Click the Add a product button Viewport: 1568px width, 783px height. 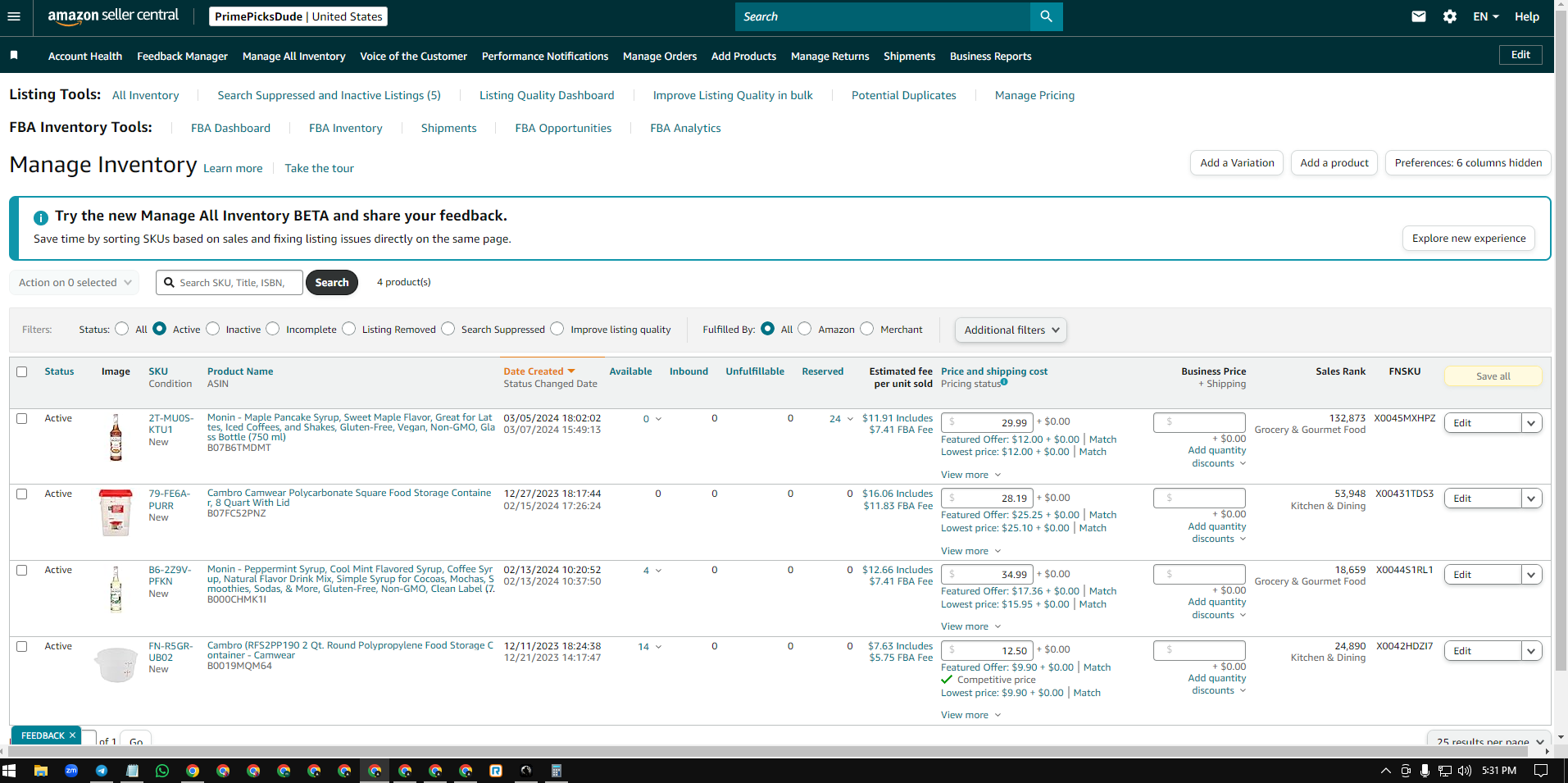1334,162
